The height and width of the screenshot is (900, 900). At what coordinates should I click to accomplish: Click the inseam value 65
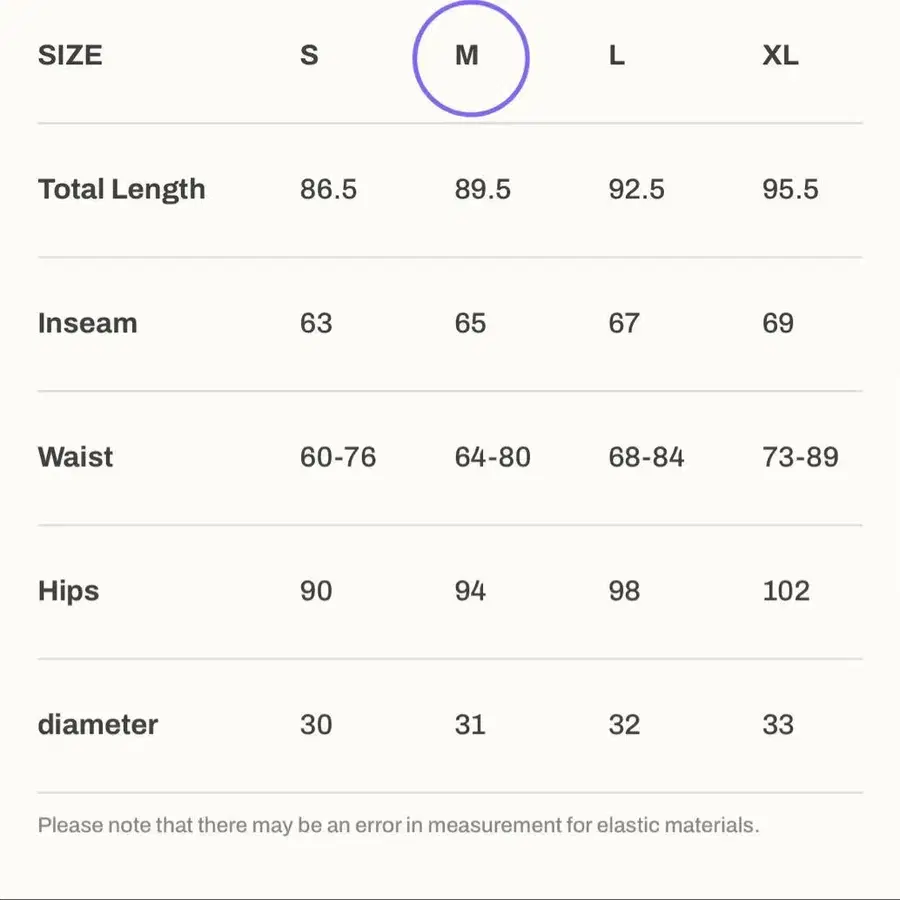pyautogui.click(x=470, y=323)
